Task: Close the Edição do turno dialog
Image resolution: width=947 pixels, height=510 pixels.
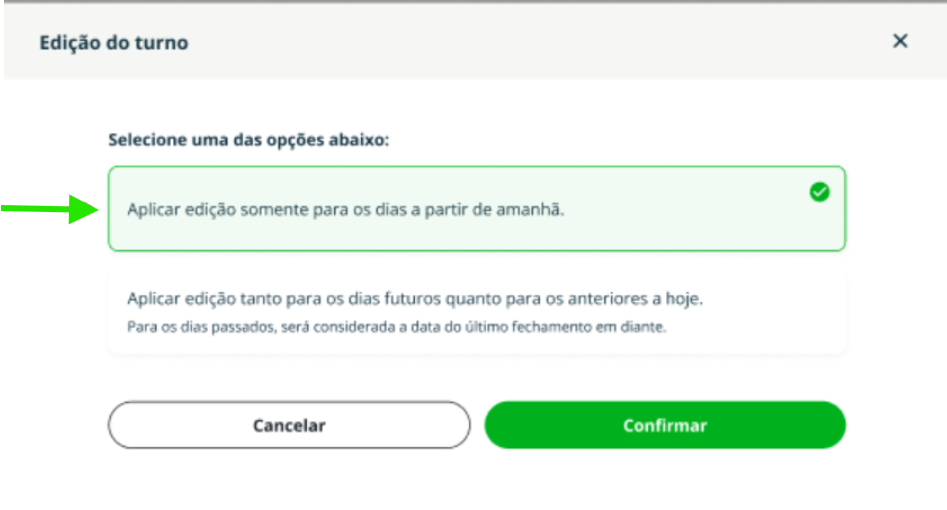Action: pos(900,41)
